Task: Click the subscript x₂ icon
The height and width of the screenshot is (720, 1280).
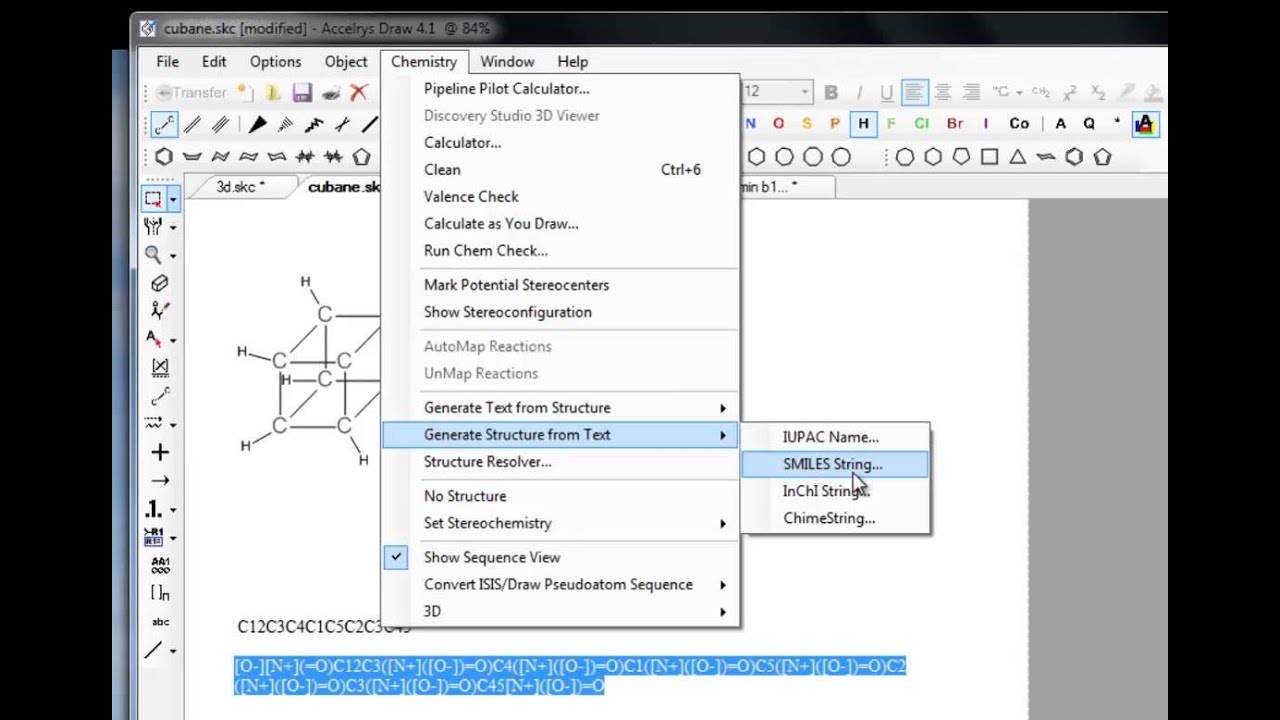Action: tap(1098, 93)
